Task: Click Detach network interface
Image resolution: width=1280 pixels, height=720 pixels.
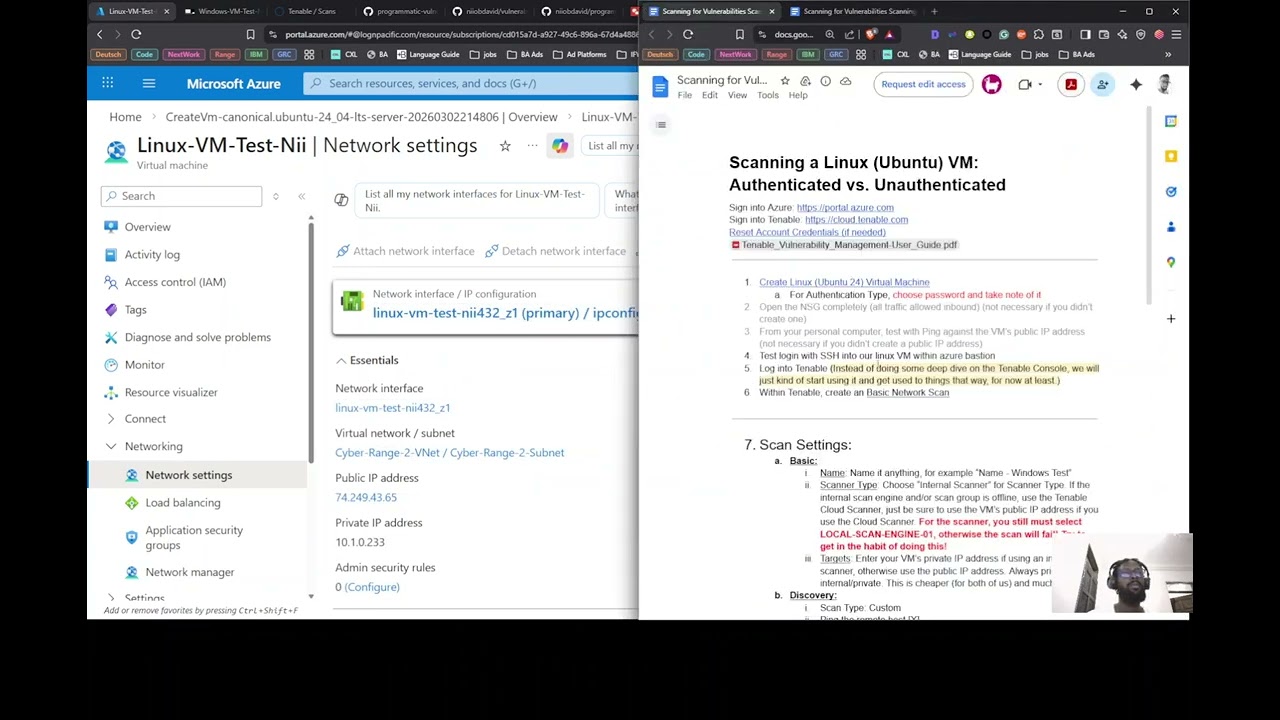Action: pyautogui.click(x=555, y=251)
